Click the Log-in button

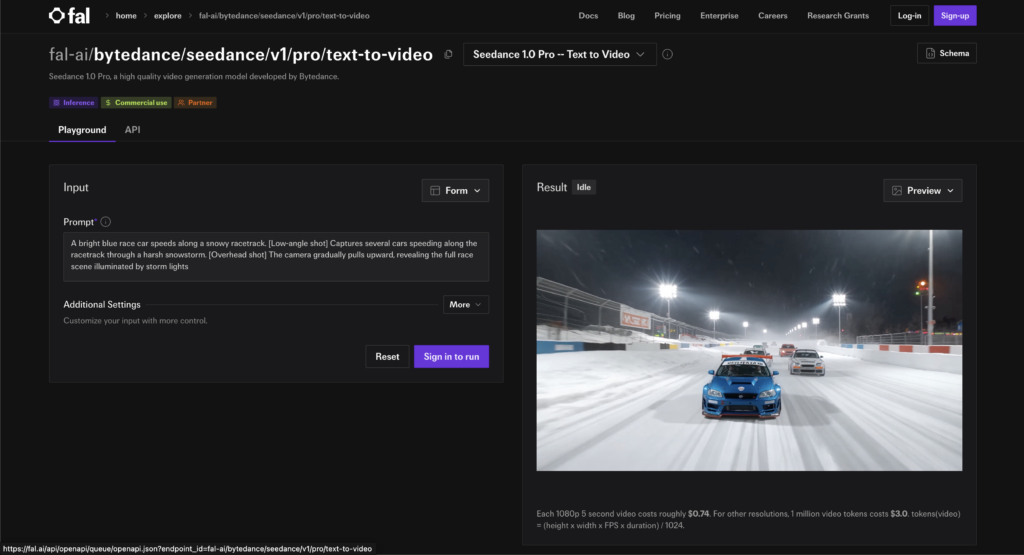[x=909, y=16]
